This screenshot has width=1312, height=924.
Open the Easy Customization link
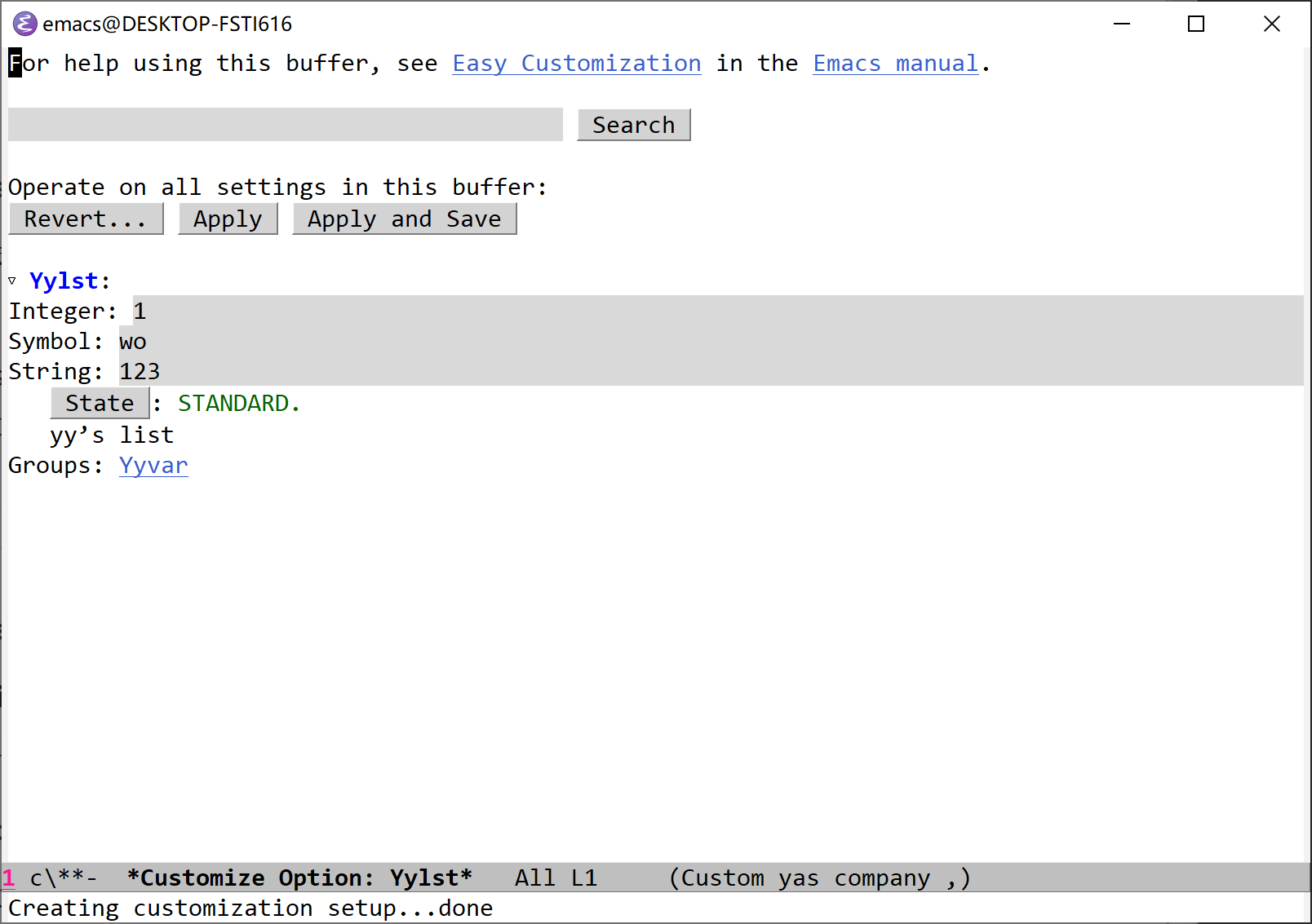pyautogui.click(x=576, y=64)
